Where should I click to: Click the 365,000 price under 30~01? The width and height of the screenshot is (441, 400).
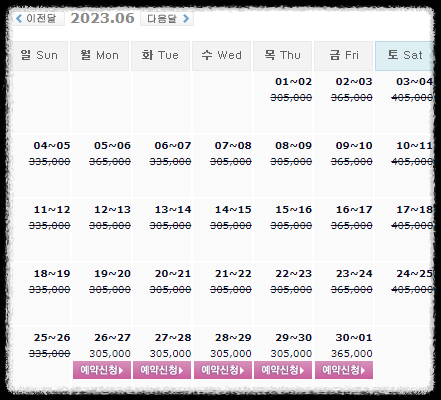(x=352, y=353)
